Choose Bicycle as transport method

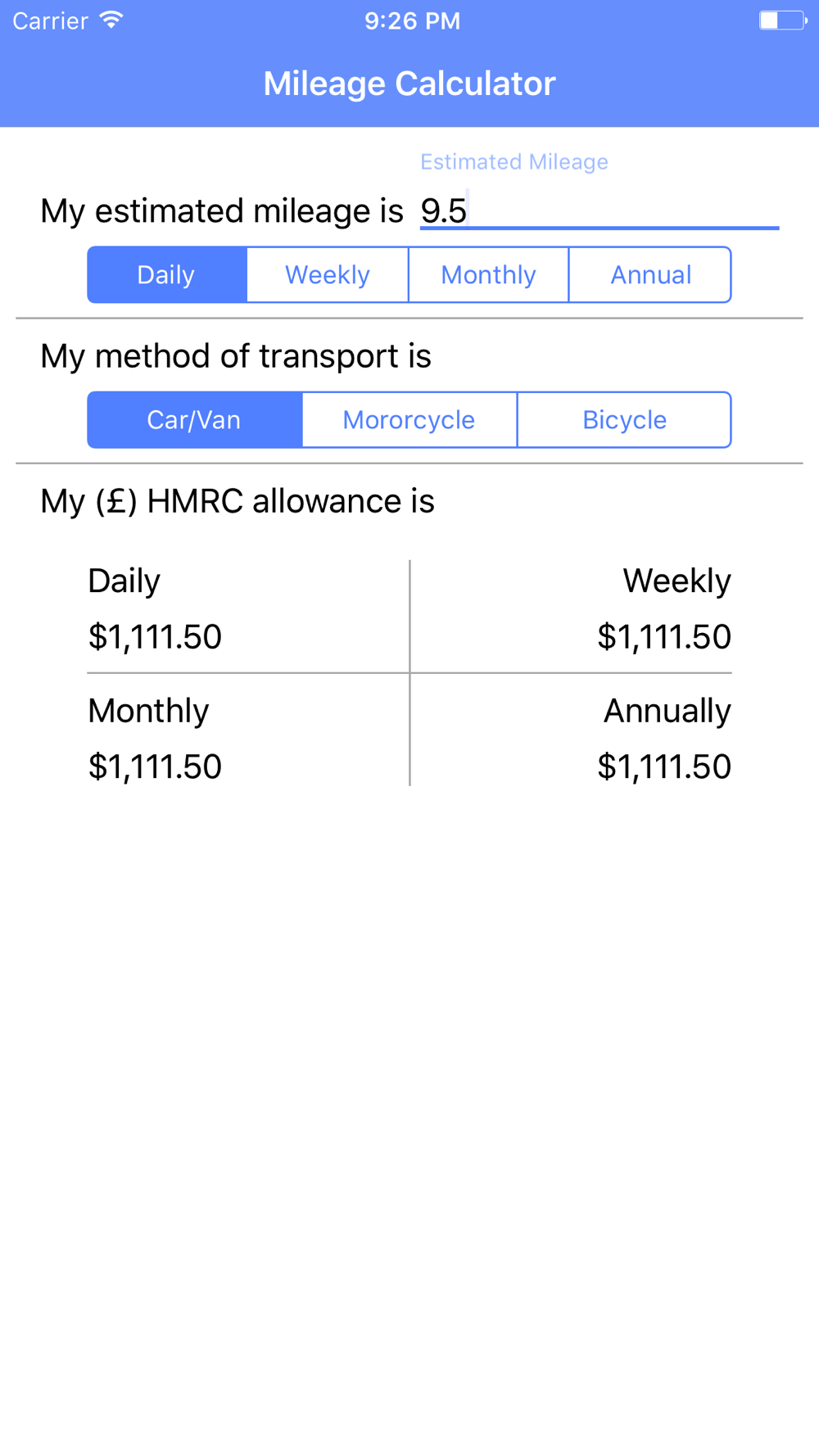pyautogui.click(x=624, y=420)
